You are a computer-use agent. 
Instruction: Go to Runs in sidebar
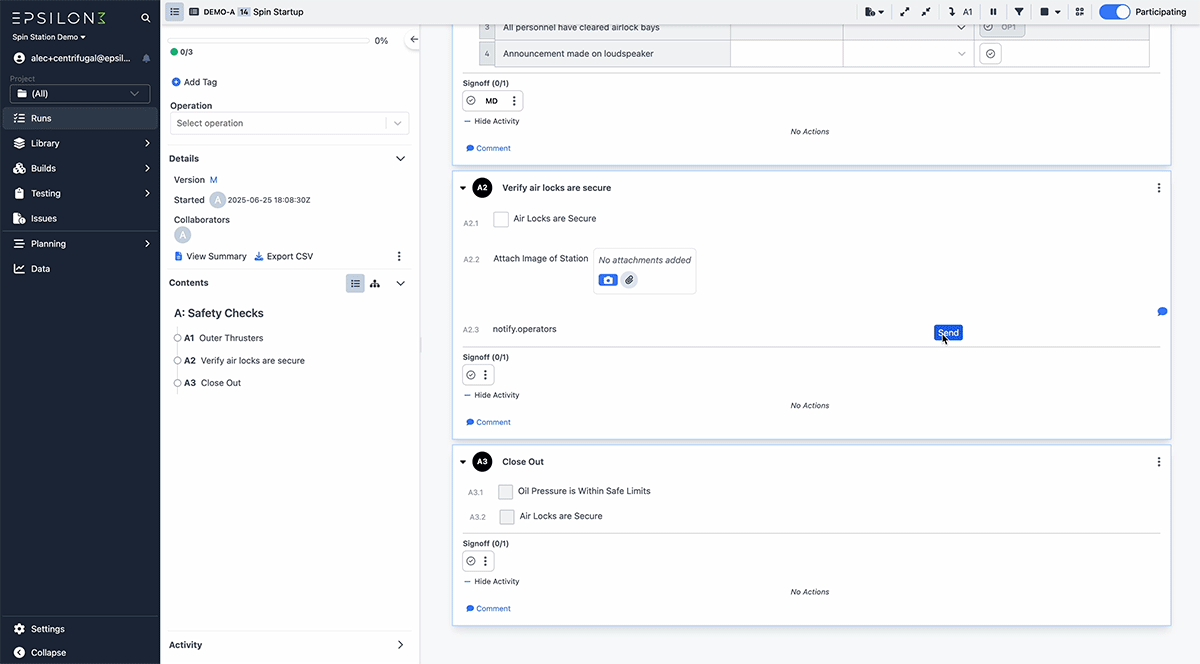pos(80,118)
